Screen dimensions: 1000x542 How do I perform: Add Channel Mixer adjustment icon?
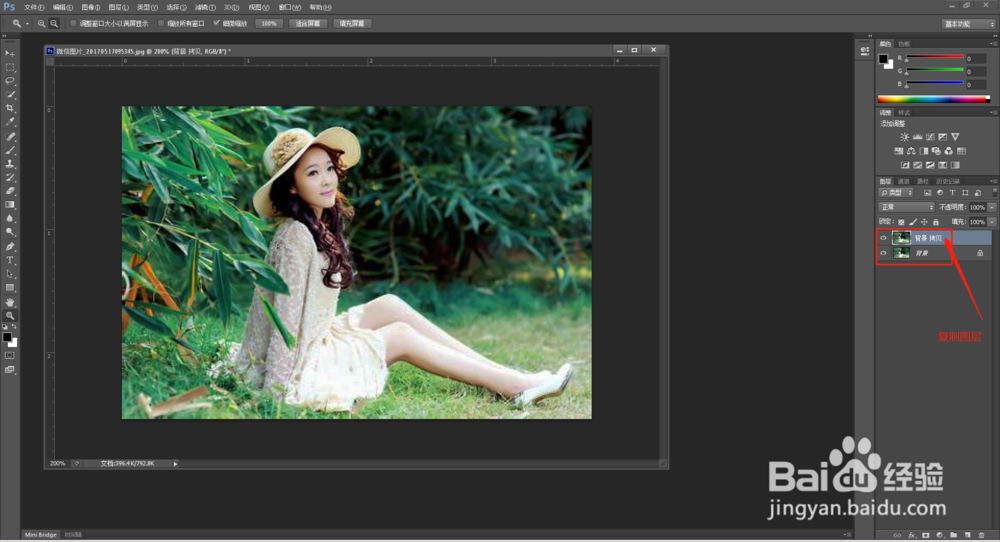948,151
